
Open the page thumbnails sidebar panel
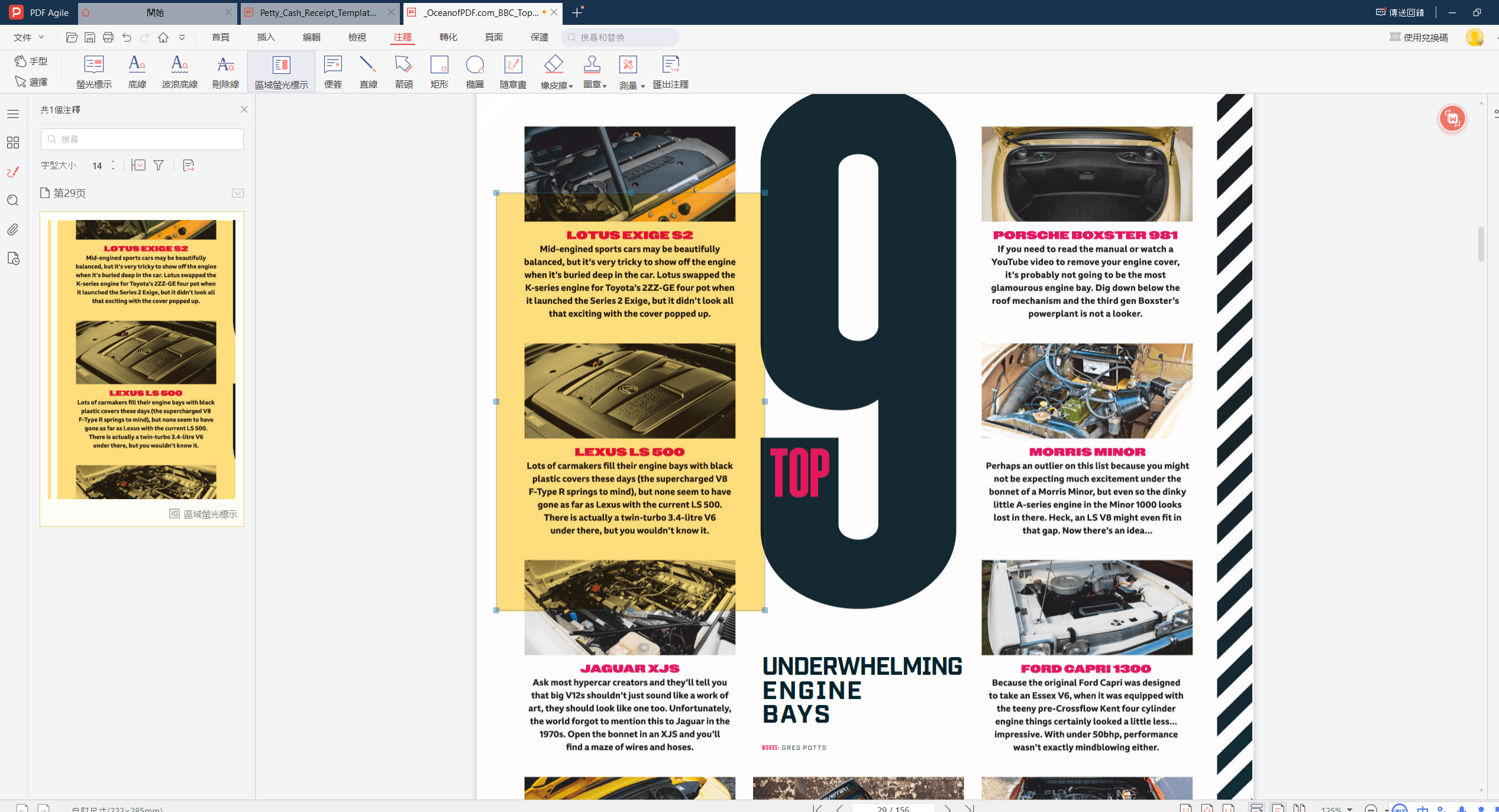(13, 143)
